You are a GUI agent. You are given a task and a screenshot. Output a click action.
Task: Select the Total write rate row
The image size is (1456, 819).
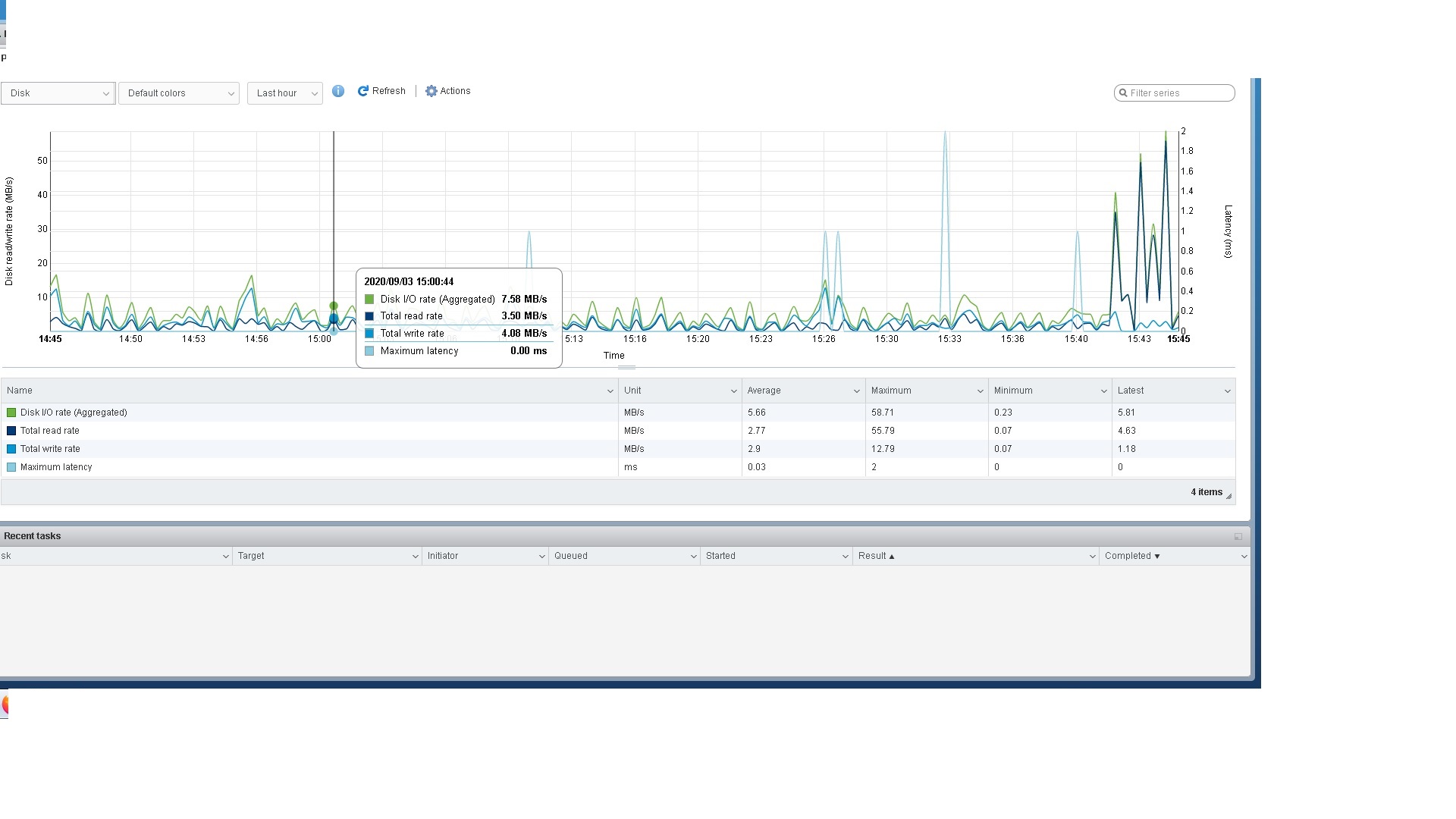pos(618,449)
